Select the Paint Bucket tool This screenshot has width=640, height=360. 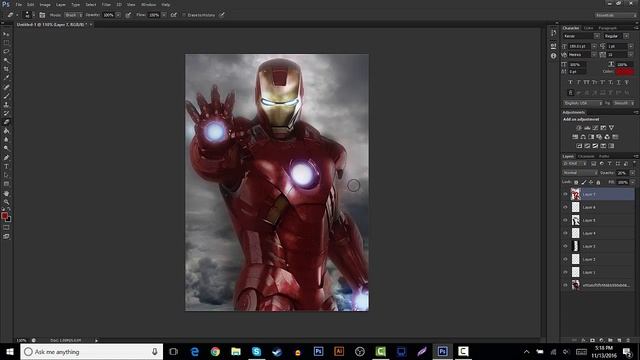(6, 131)
